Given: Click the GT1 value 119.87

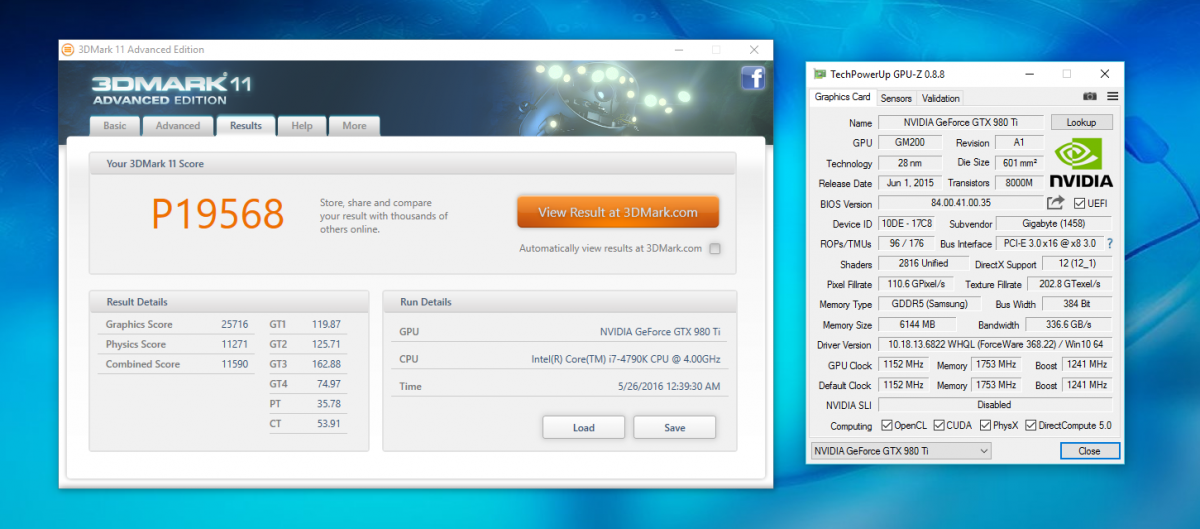Looking at the screenshot, I should tap(326, 324).
